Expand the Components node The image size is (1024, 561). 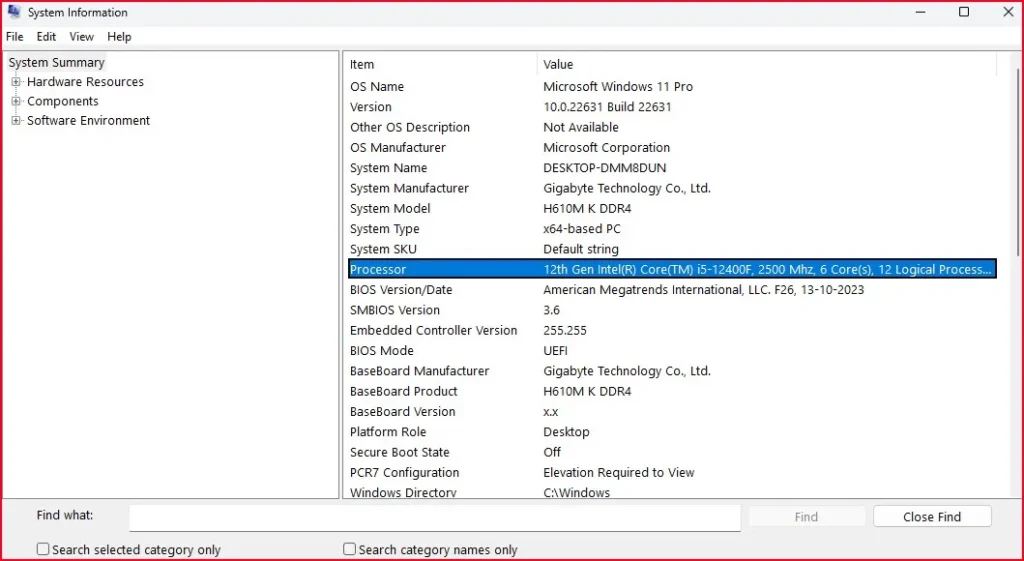pyautogui.click(x=16, y=101)
